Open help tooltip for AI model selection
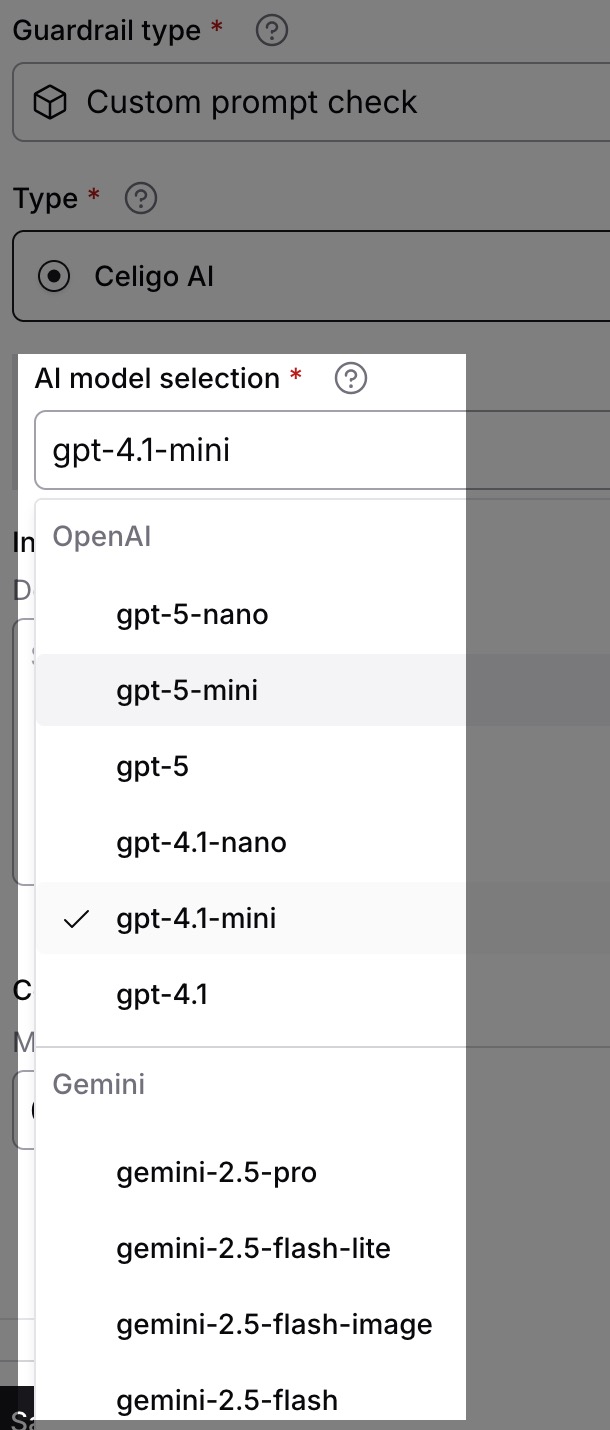 point(351,378)
